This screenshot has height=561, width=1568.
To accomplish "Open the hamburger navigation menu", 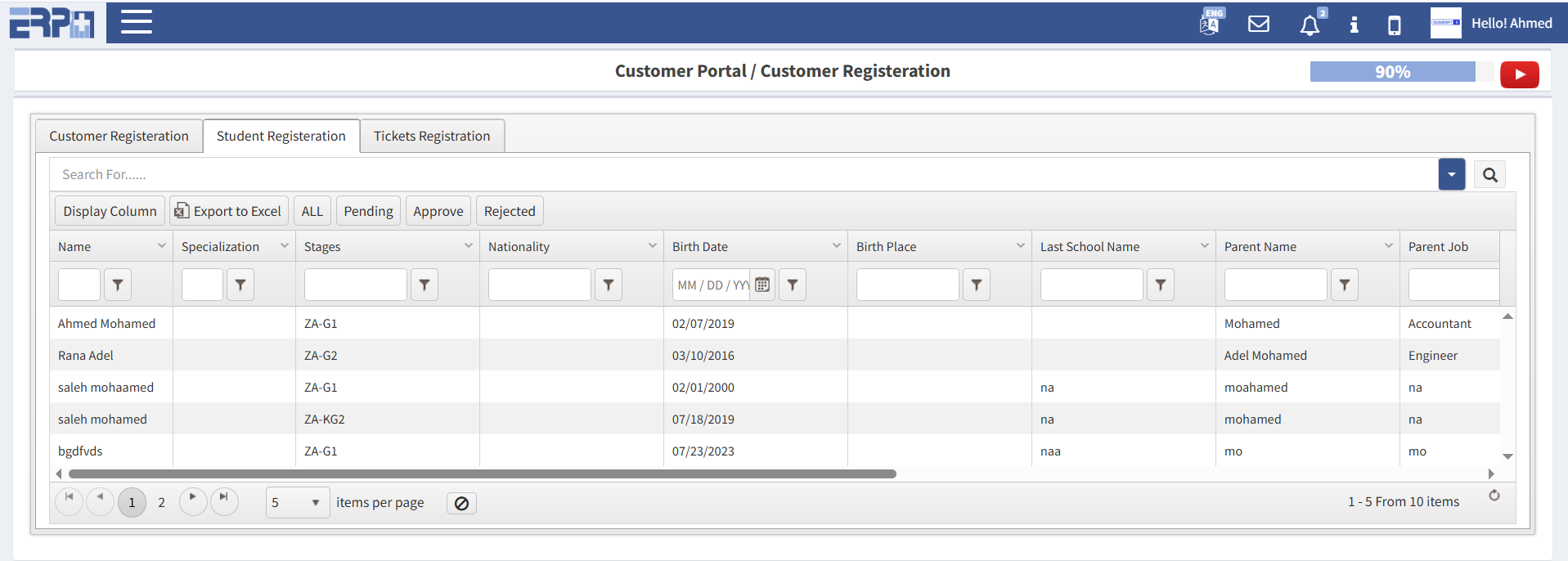I will tap(136, 22).
